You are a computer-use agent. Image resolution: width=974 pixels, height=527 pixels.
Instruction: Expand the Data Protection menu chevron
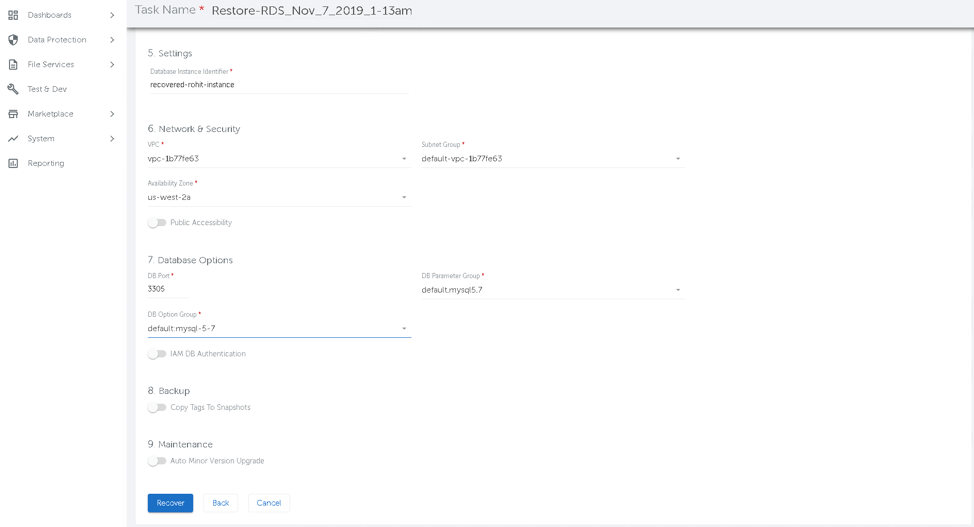(x=112, y=40)
